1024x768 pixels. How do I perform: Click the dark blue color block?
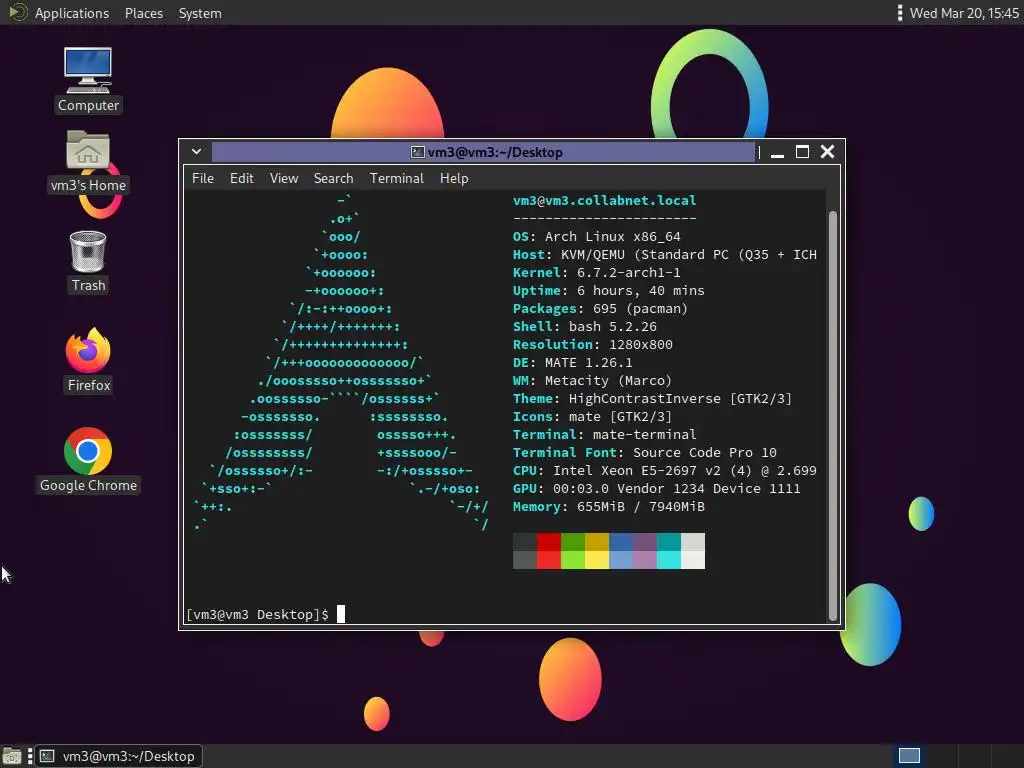621,542
